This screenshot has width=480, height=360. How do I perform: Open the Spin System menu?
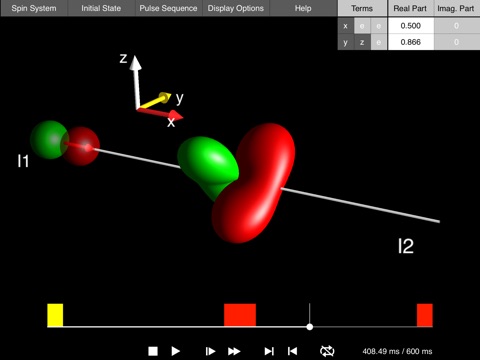(34, 8)
